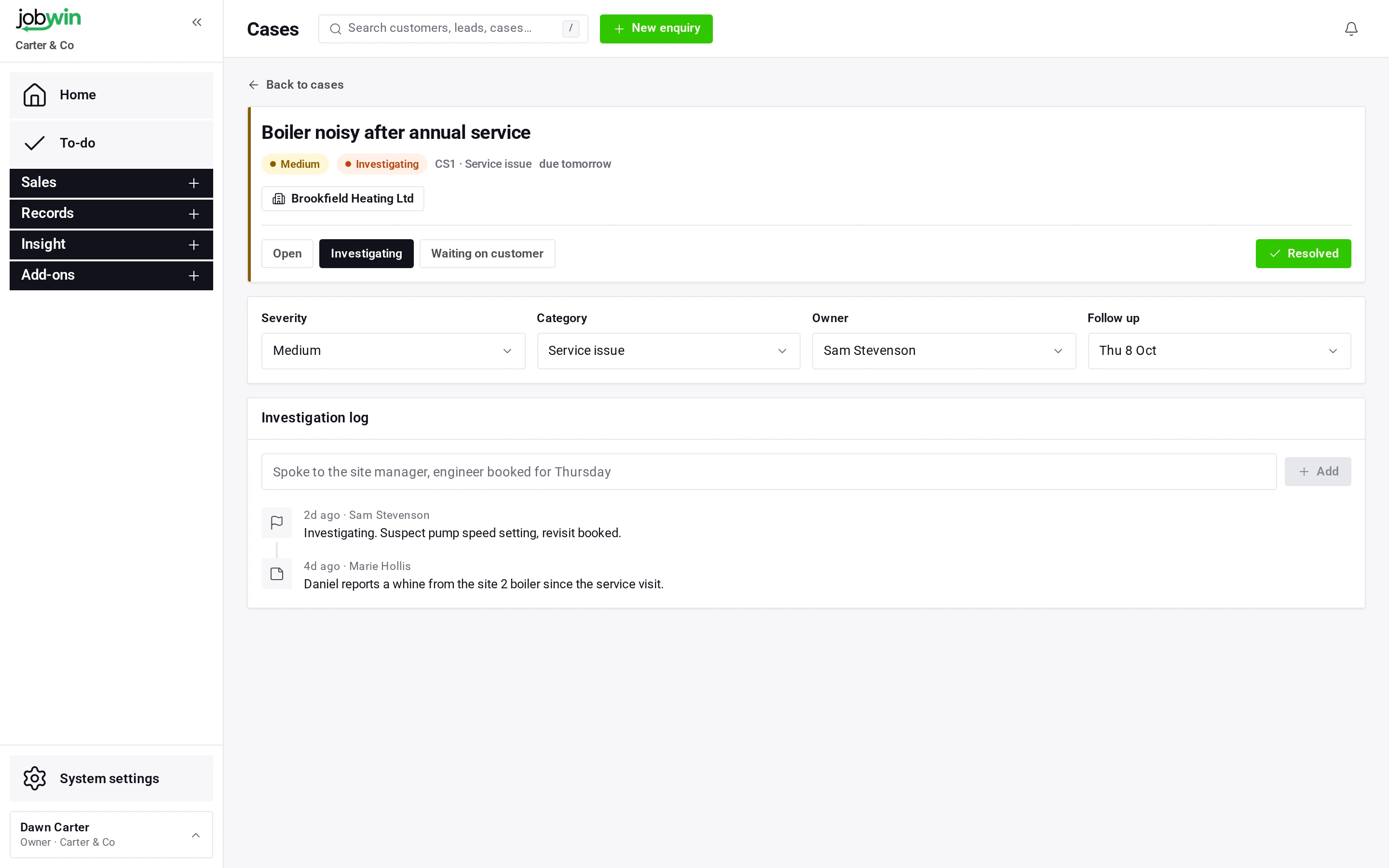This screenshot has width=1389, height=868.
Task: Click the slash shortcut badge in search
Action: click(571, 28)
